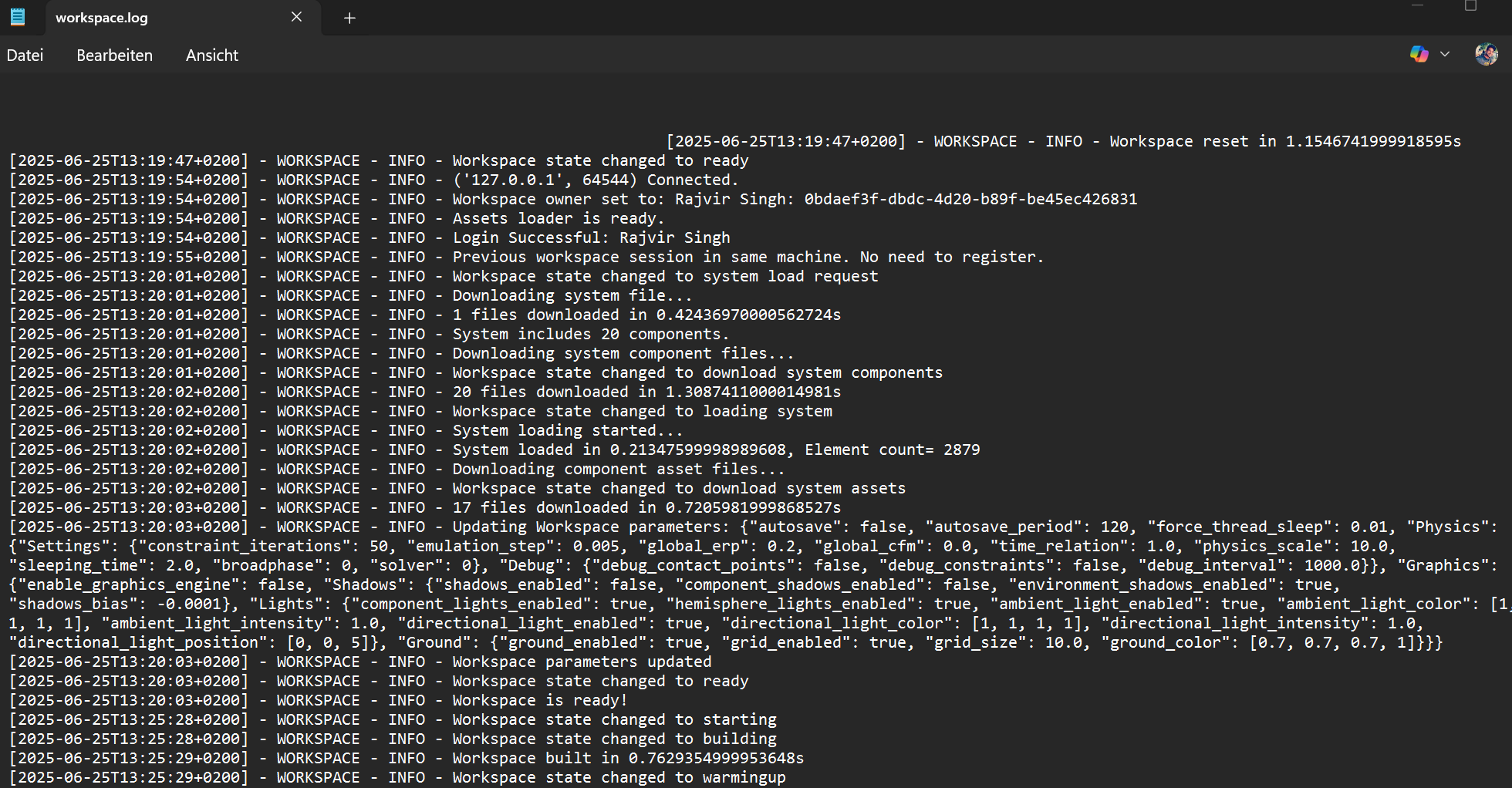Click the user profile avatar picture

1486,55
